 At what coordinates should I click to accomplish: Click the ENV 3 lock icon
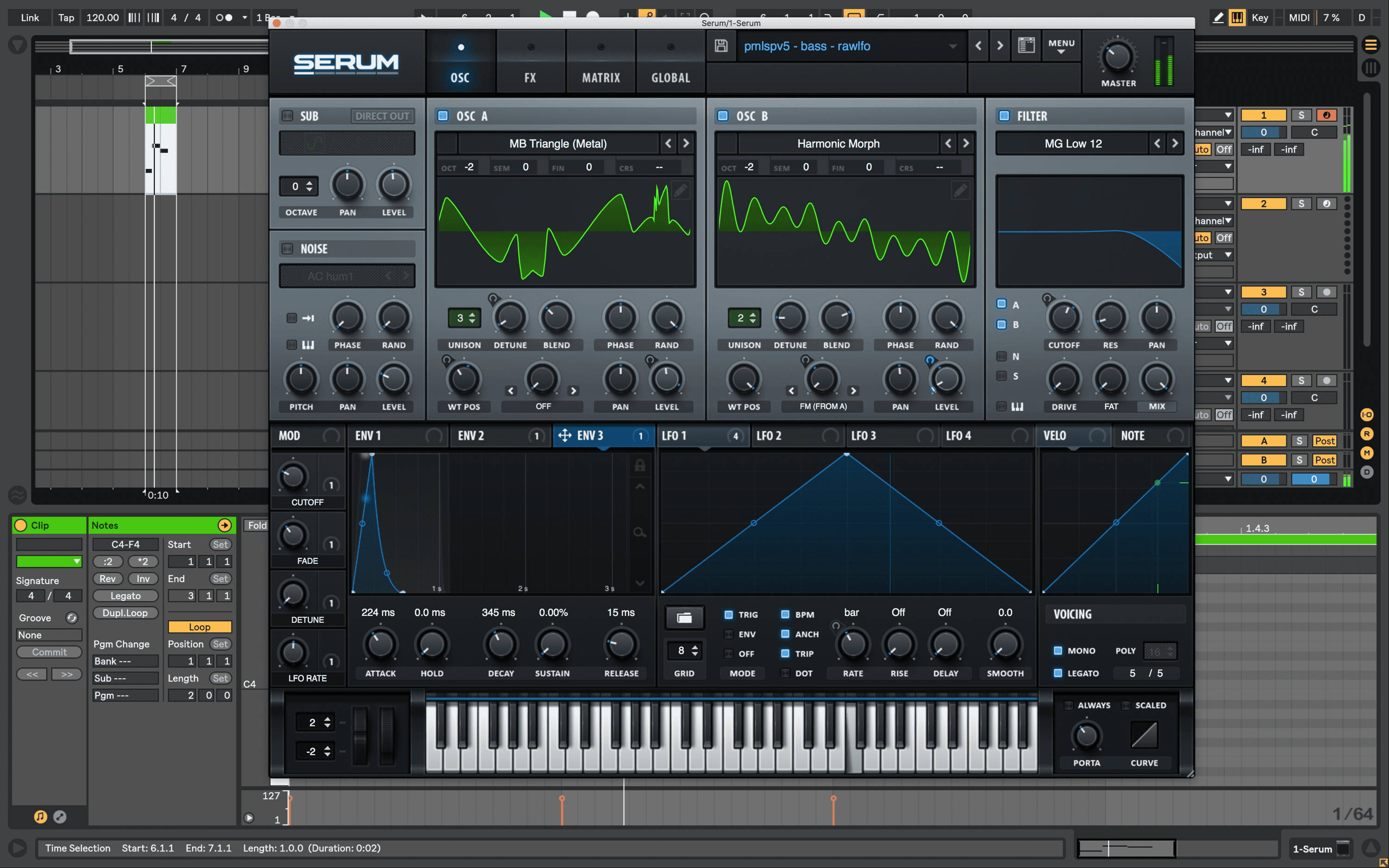640,465
